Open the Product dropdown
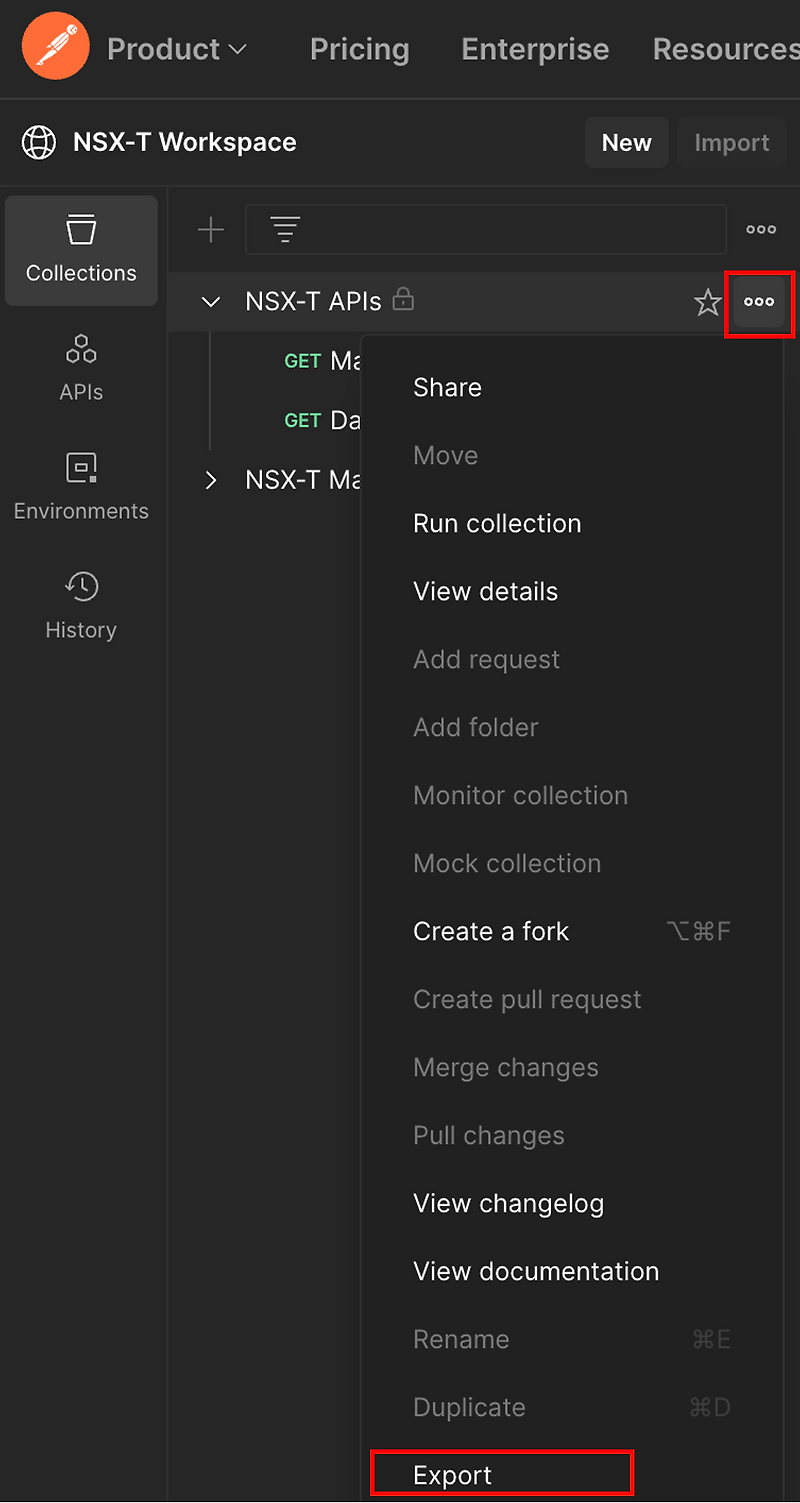Image resolution: width=800 pixels, height=1503 pixels. tap(177, 49)
